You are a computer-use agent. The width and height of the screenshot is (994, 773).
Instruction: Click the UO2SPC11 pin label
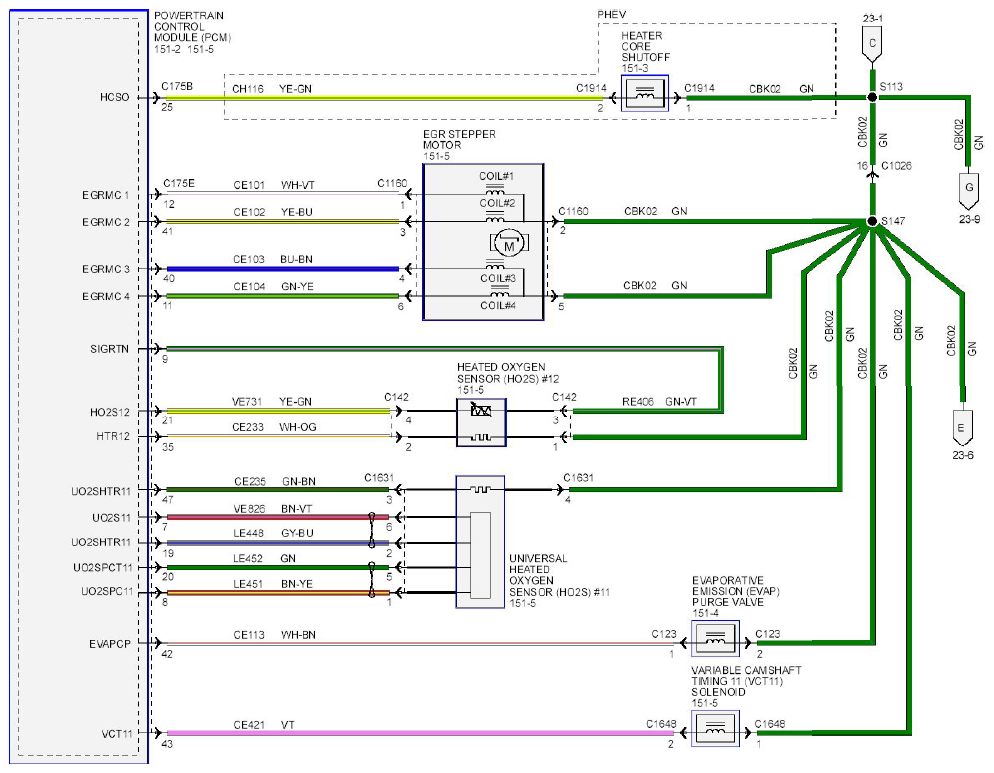[106, 591]
